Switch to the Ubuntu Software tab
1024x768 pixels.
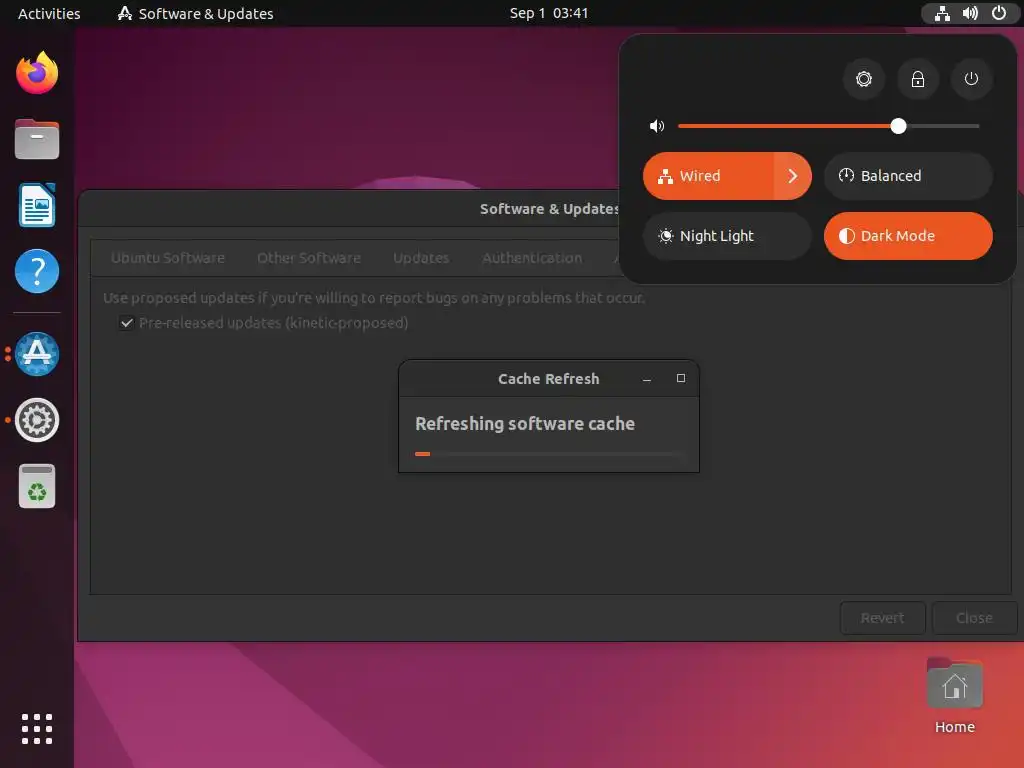point(168,258)
